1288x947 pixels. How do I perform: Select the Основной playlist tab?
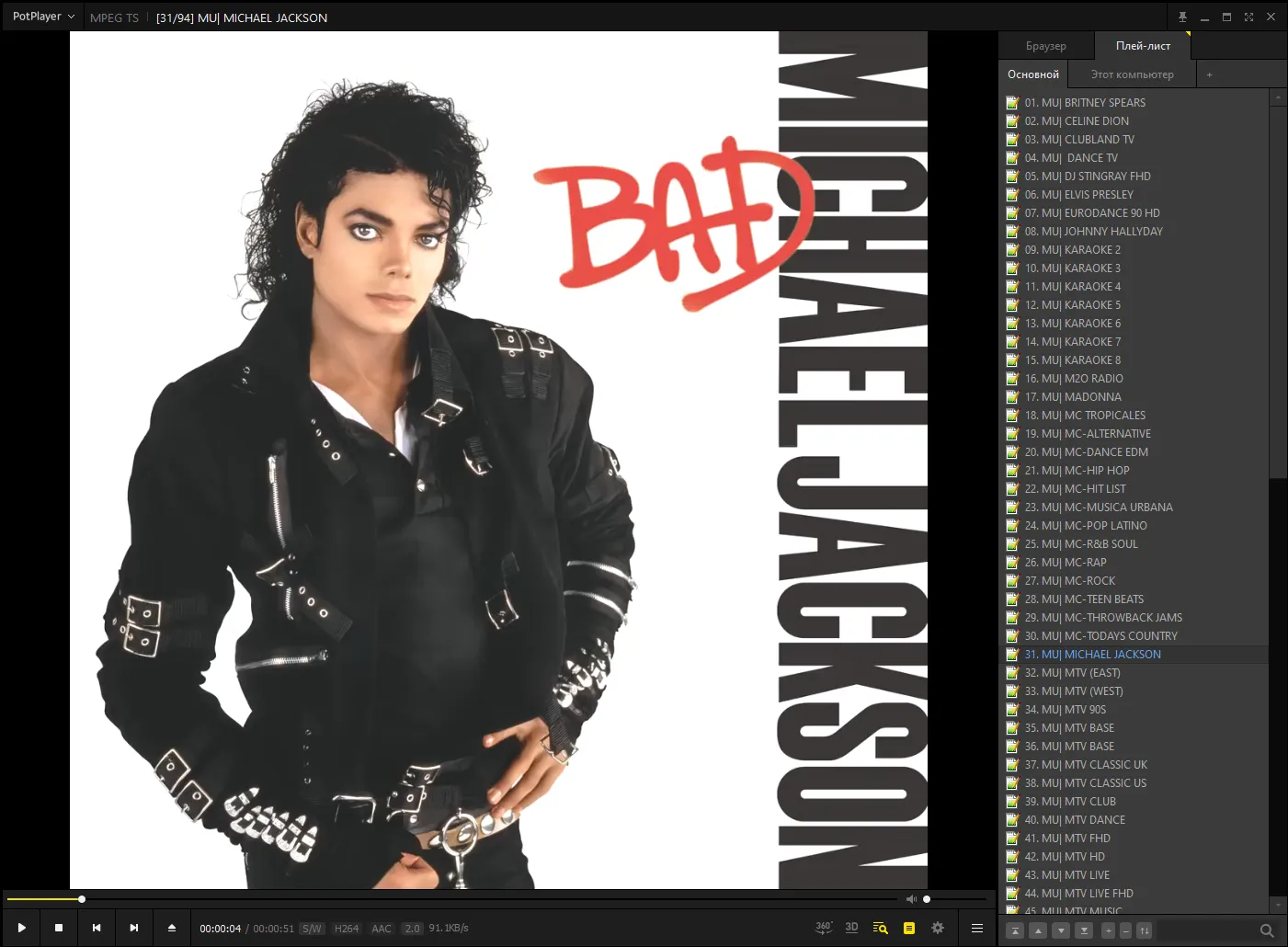click(x=1033, y=74)
